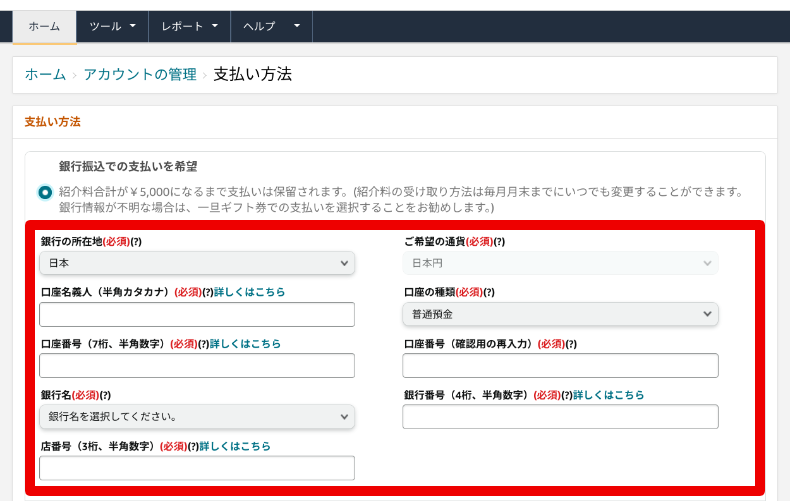Click the (?) help next to 口座番号 確認用

(x=571, y=344)
